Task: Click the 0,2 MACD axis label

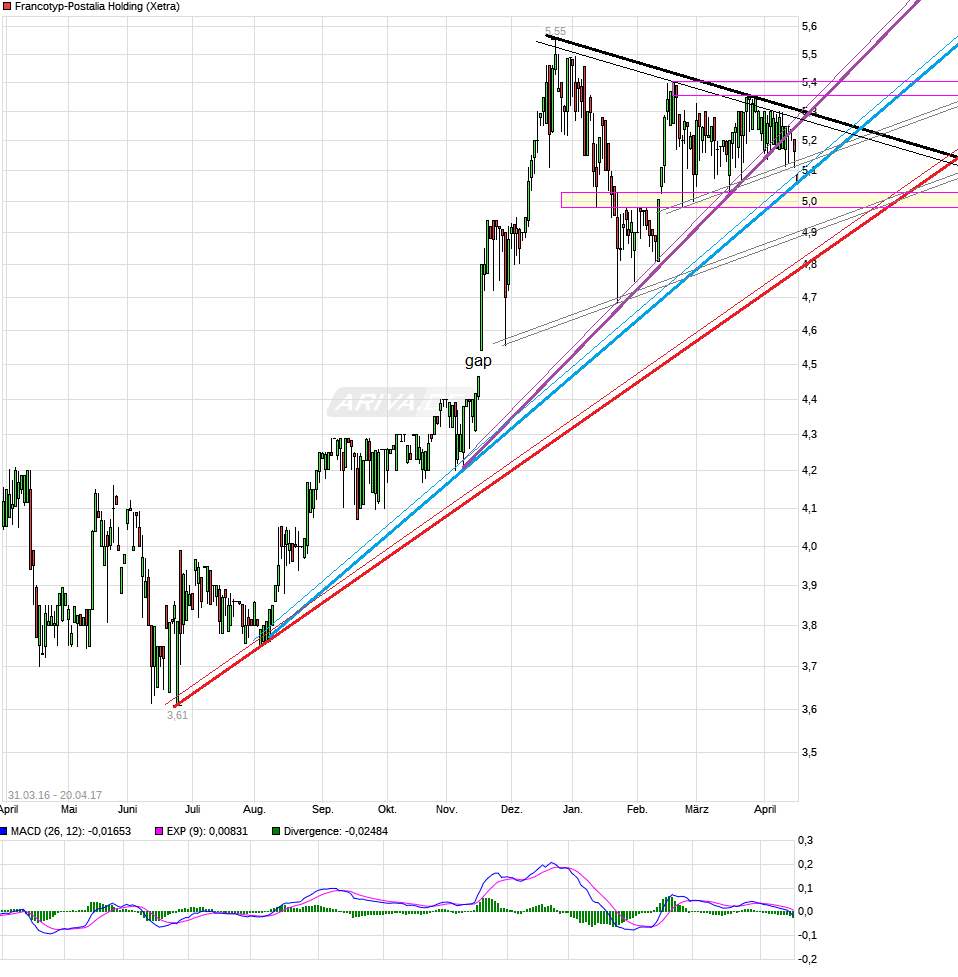Action: [x=805, y=864]
